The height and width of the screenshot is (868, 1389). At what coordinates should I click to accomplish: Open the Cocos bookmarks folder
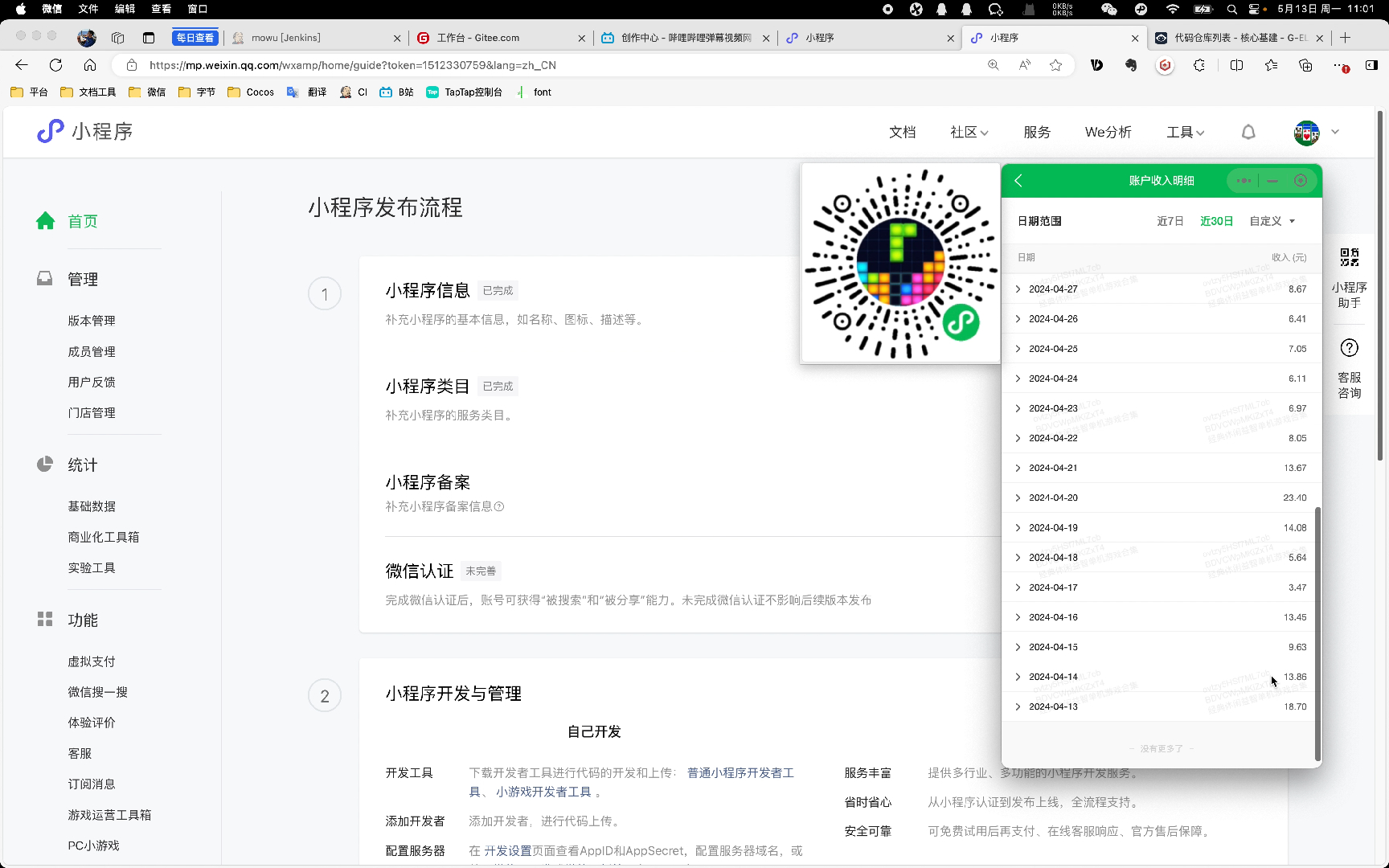(x=251, y=92)
